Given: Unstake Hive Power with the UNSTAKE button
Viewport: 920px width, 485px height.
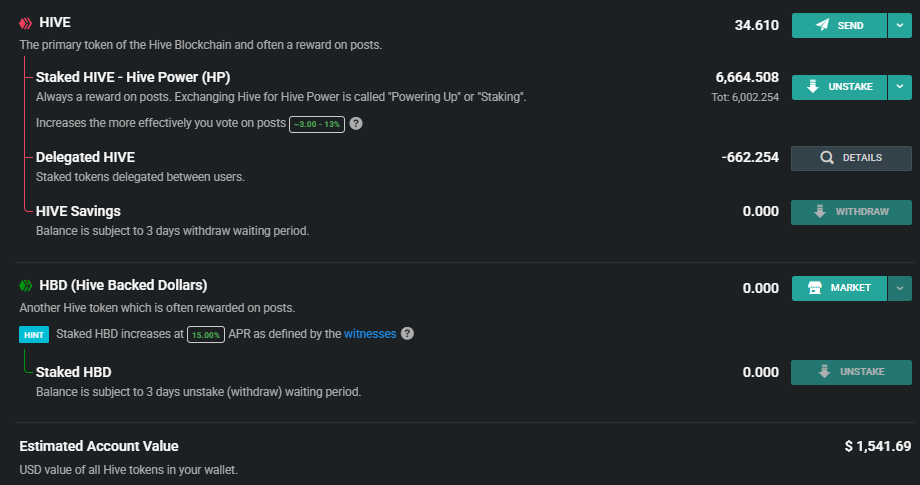Looking at the screenshot, I should tap(839, 87).
